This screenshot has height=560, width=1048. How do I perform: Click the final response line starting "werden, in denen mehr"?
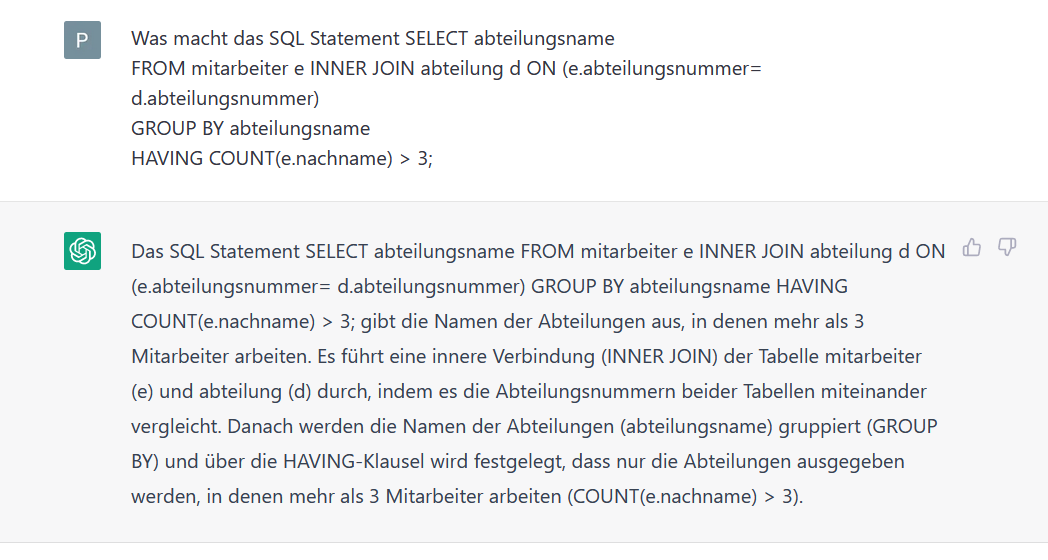(467, 497)
